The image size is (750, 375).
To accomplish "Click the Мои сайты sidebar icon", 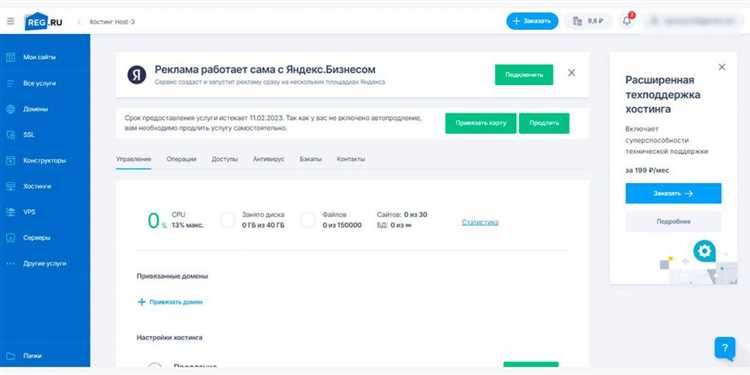I will (x=11, y=57).
